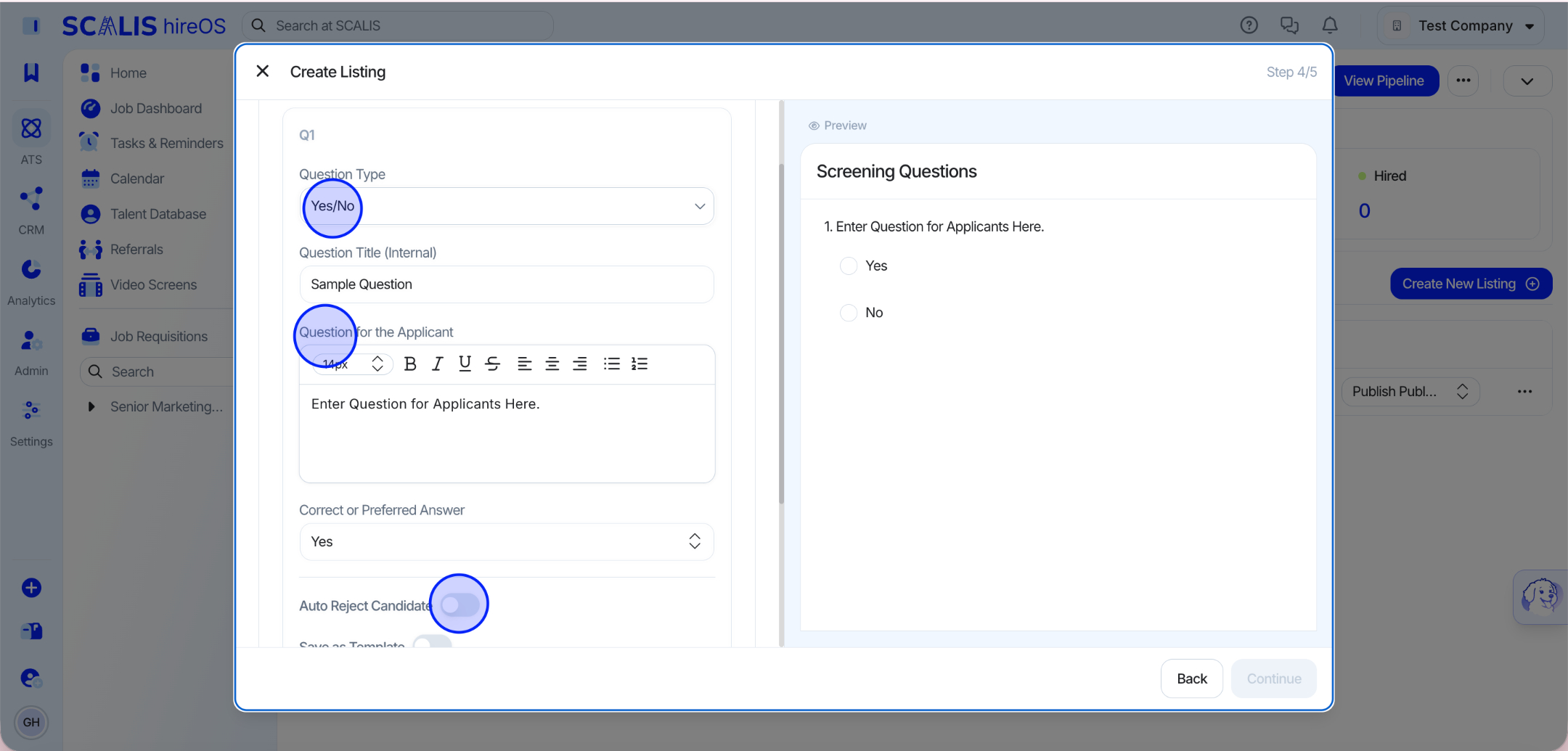
Task: Expand the Senior Marketing tree item
Action: pyautogui.click(x=91, y=406)
